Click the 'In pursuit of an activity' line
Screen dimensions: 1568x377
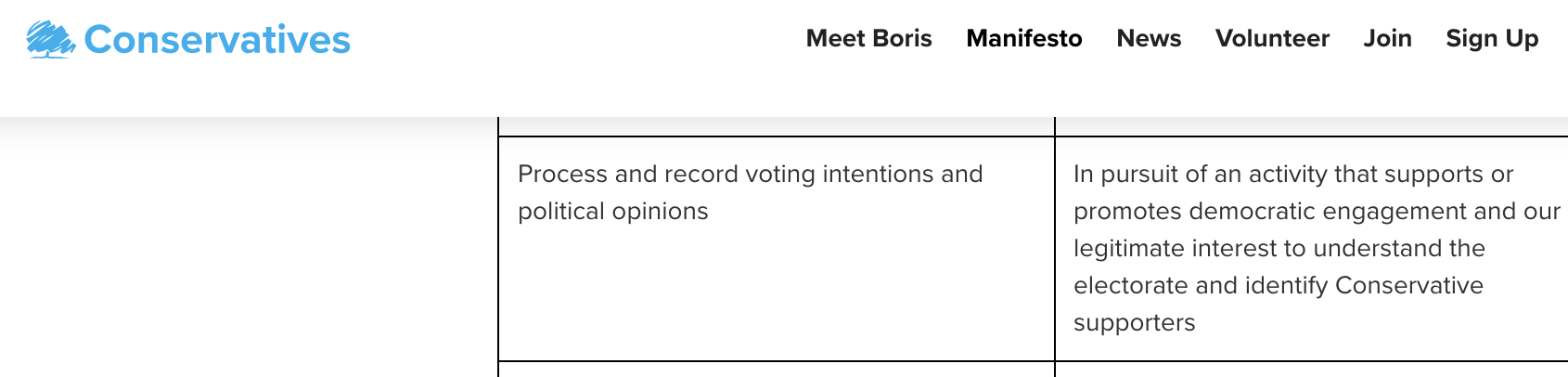[1292, 174]
